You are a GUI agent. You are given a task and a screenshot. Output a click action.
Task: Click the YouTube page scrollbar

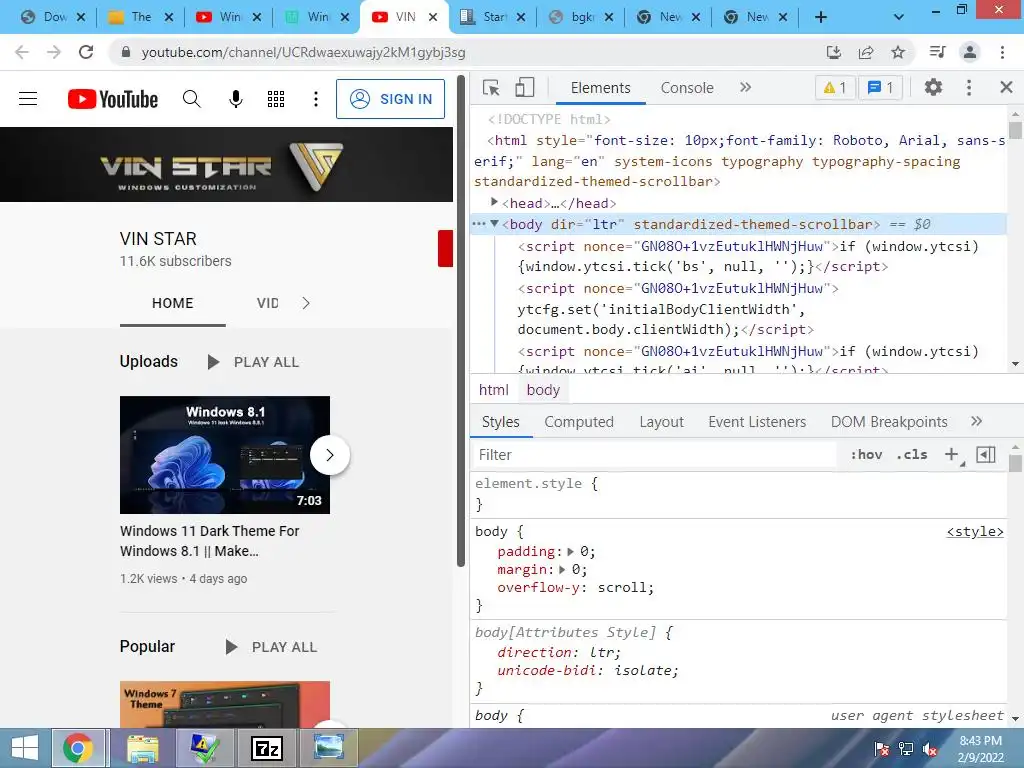coord(461,320)
